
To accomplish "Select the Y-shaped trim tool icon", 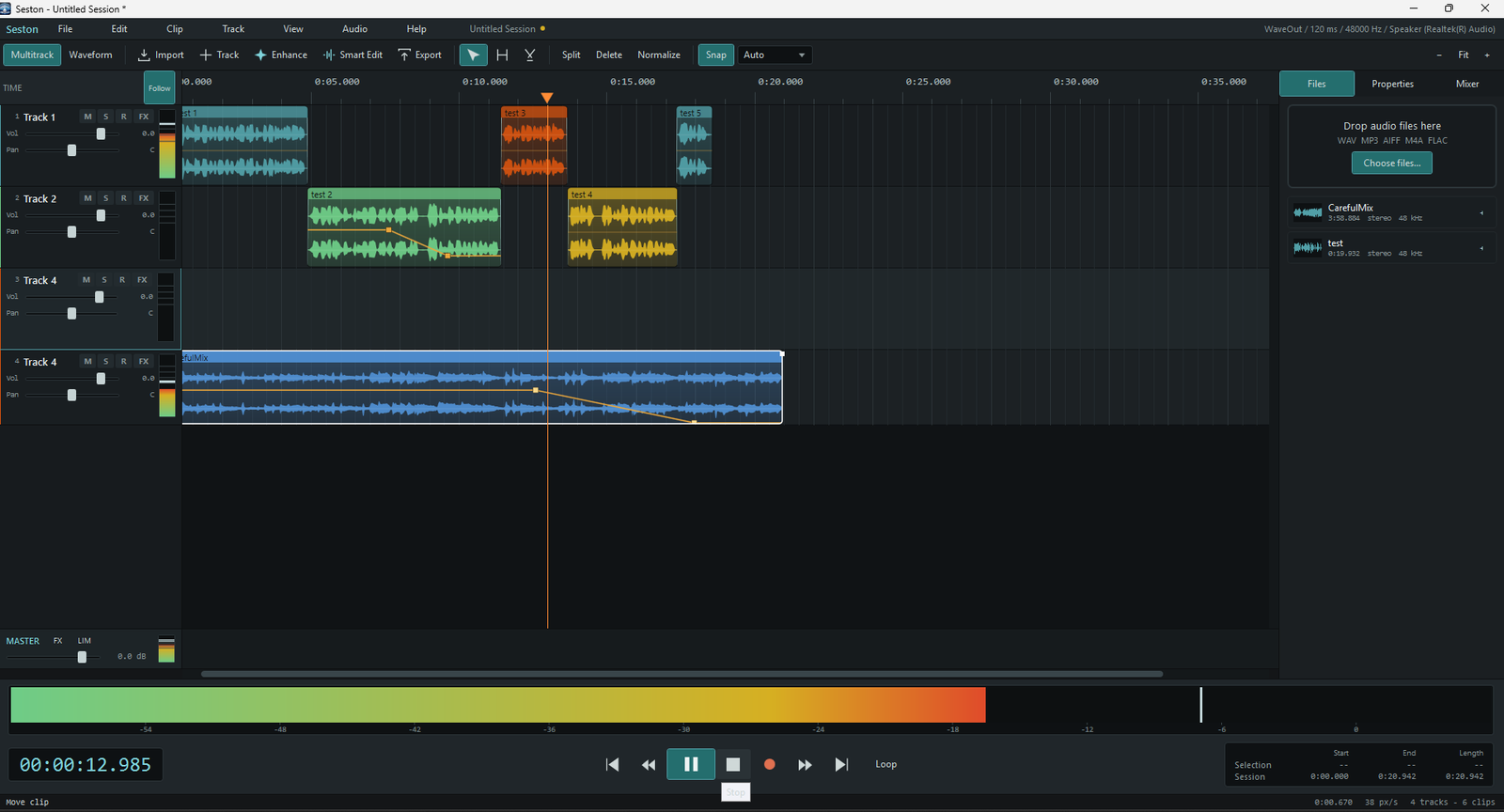I will click(x=530, y=55).
